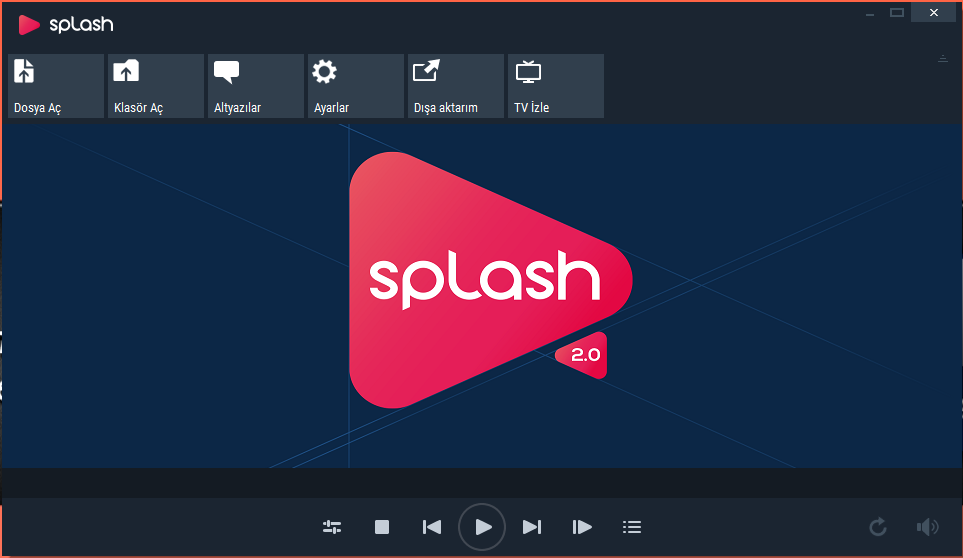Skip to the next track
Screen dimensions: 963x558
pos(532,527)
